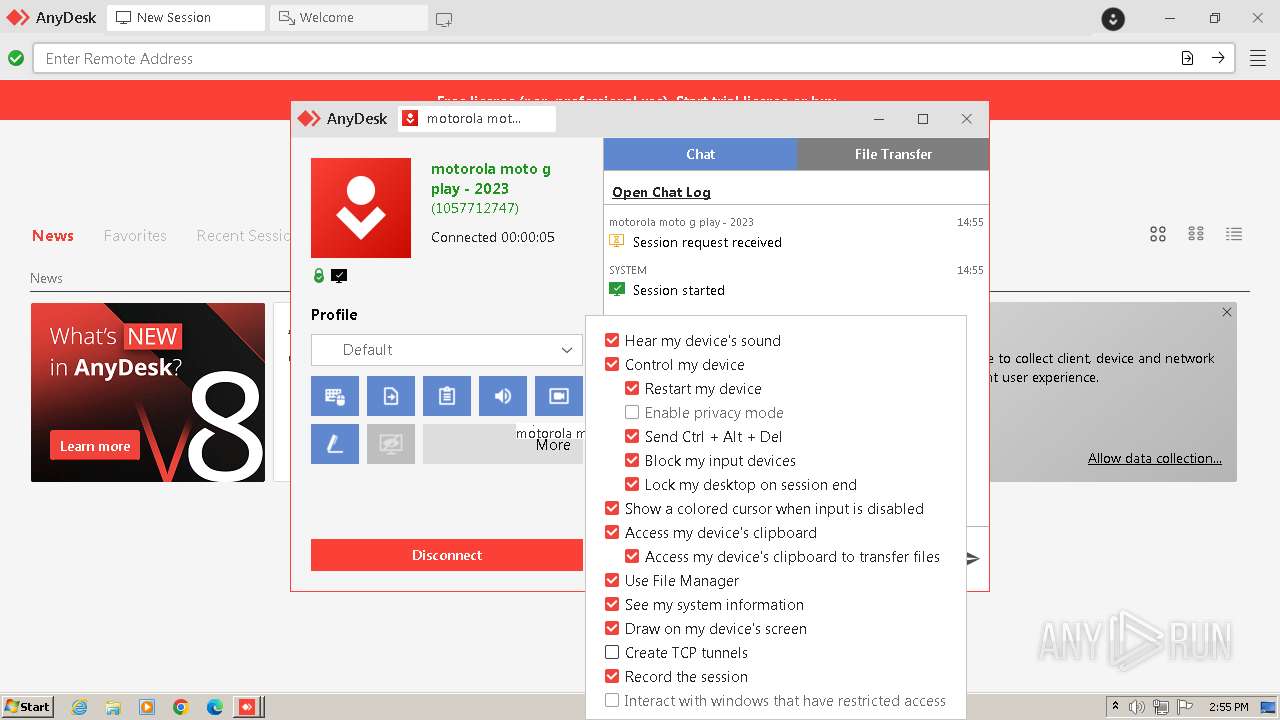The width and height of the screenshot is (1280, 720).
Task: Open Internet Explorer from taskbar
Action: [x=79, y=707]
